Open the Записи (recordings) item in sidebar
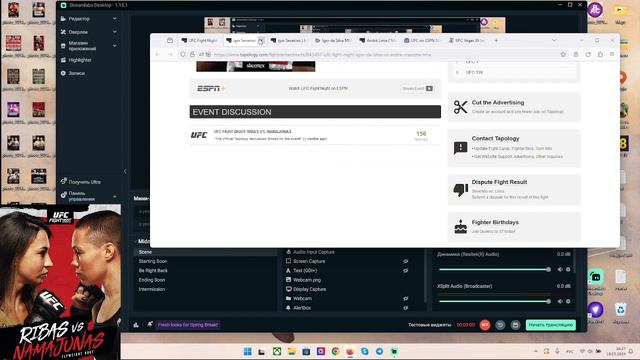 click(76, 73)
